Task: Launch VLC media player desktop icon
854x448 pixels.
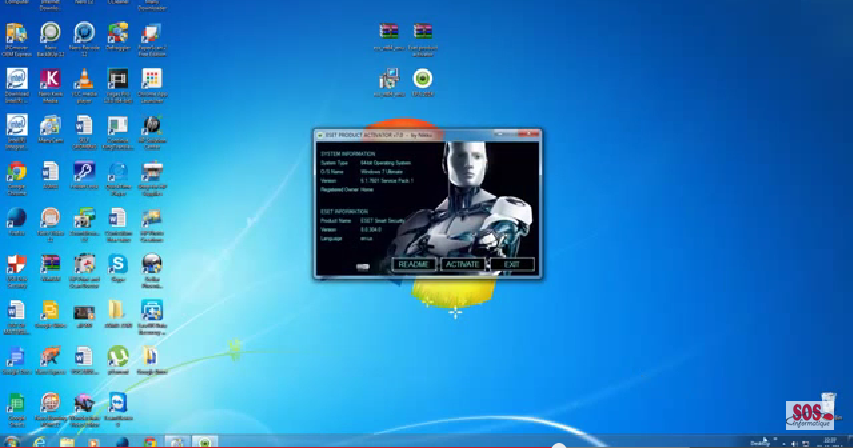Action: coord(84,79)
